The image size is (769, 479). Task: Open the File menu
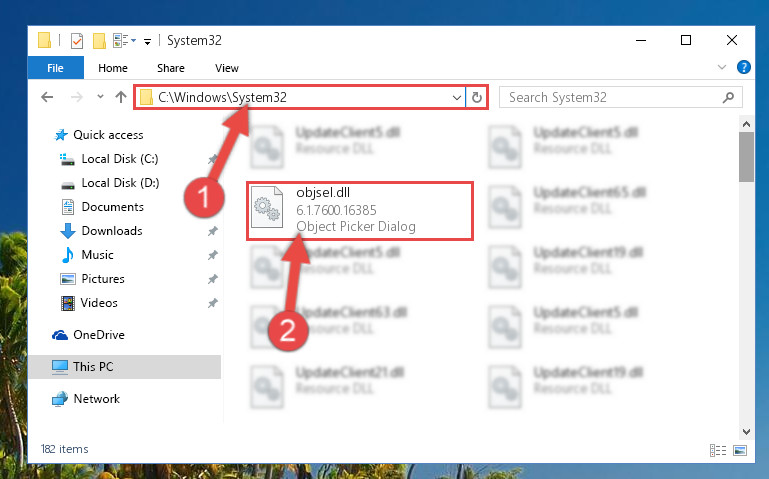(55, 68)
